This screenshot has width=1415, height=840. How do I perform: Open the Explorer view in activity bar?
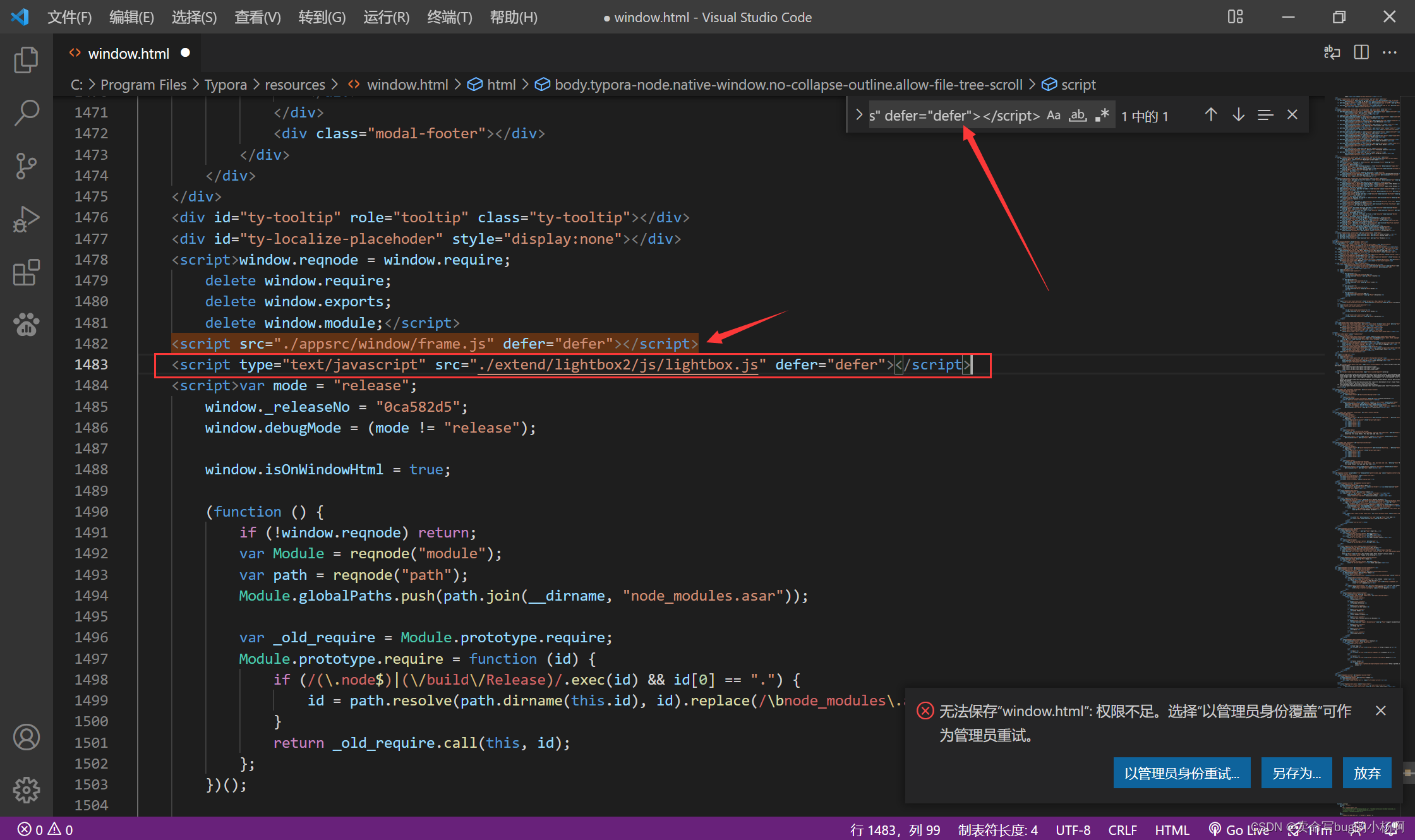pos(26,60)
